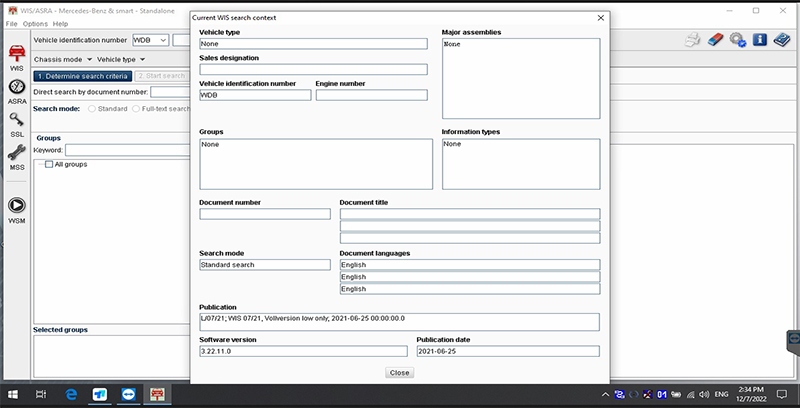Screen dimensions: 800x408
Task: Show hidden tray icons
Action: [x=605, y=394]
